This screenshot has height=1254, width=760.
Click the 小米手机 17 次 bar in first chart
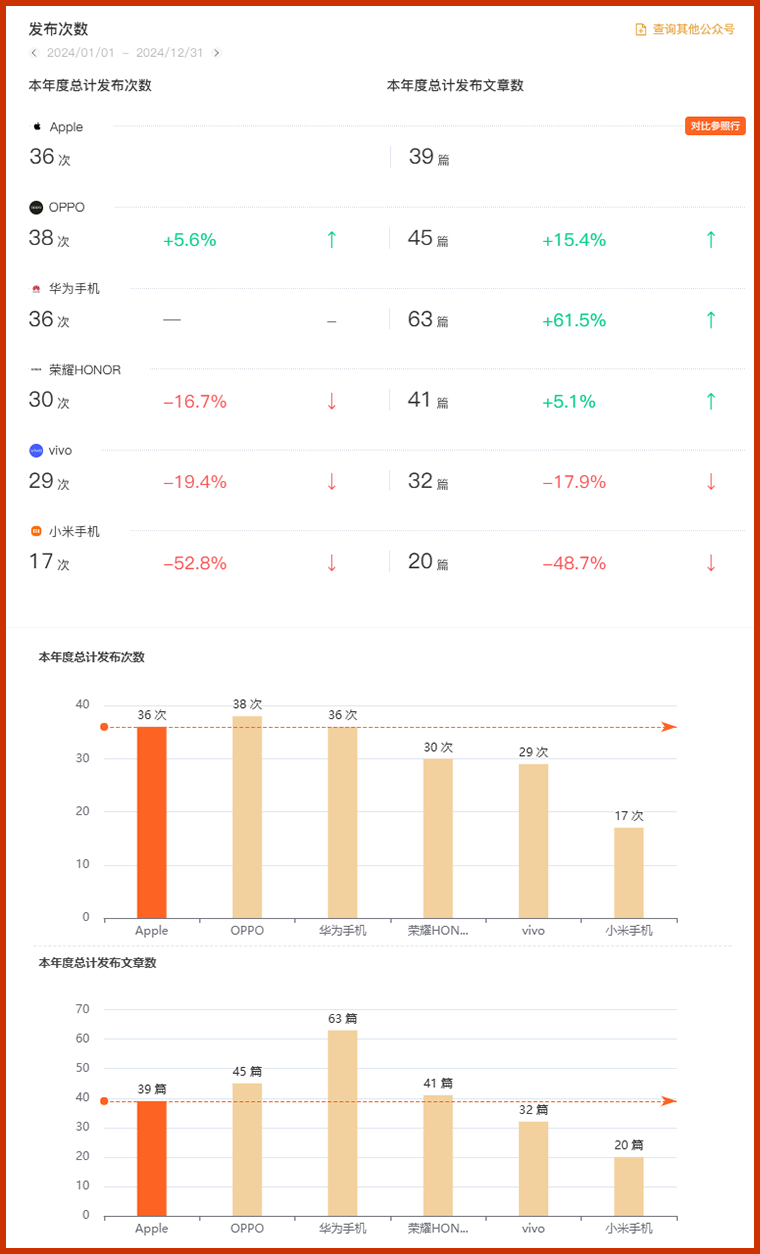click(x=629, y=873)
